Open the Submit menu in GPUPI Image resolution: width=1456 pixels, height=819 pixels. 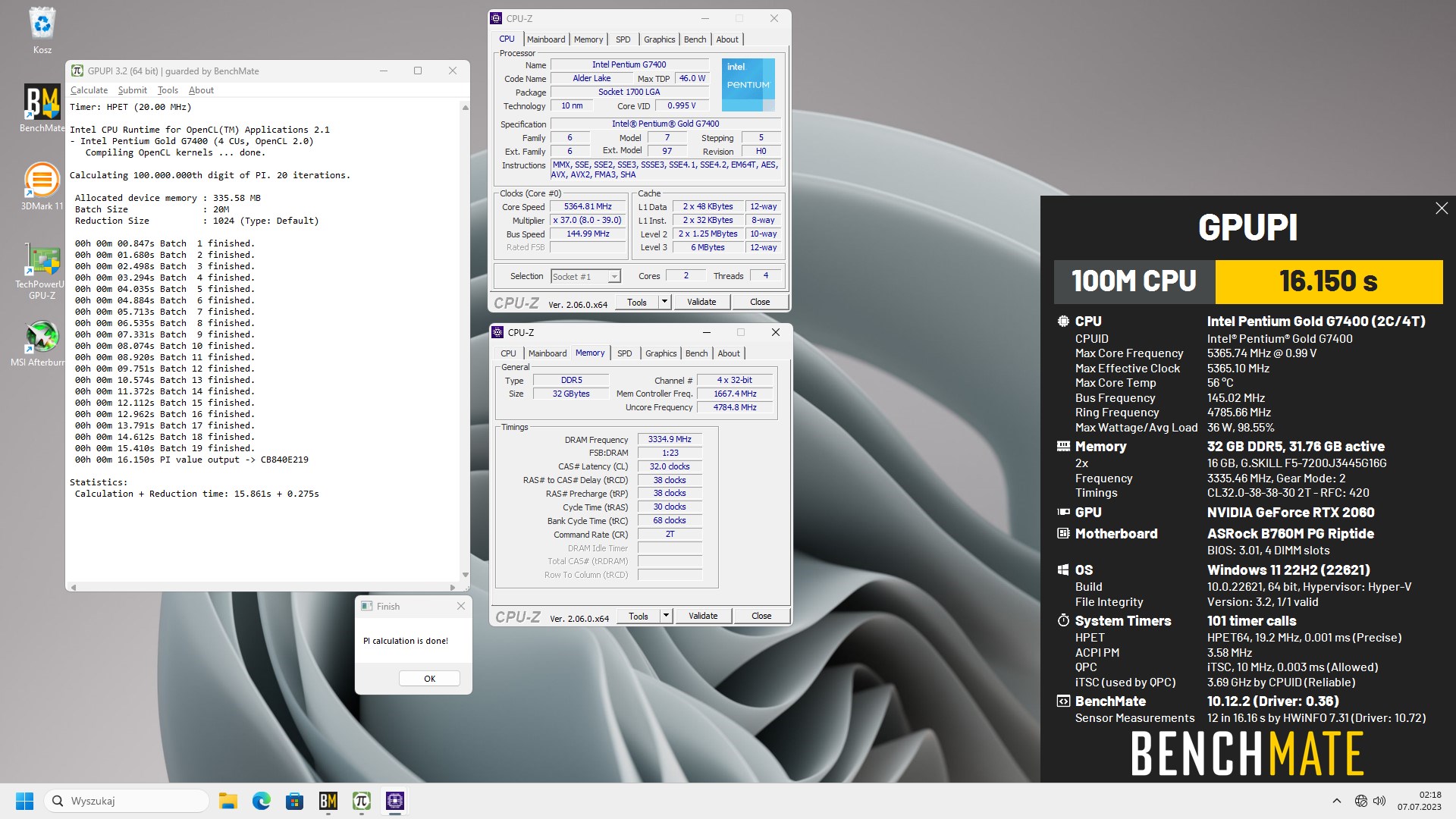(133, 90)
